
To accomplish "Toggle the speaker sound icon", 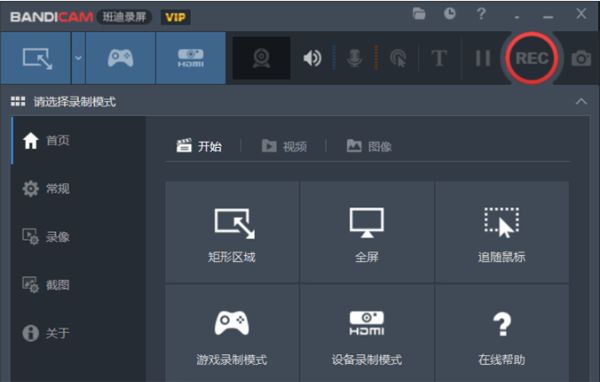I will pyautogui.click(x=312, y=58).
